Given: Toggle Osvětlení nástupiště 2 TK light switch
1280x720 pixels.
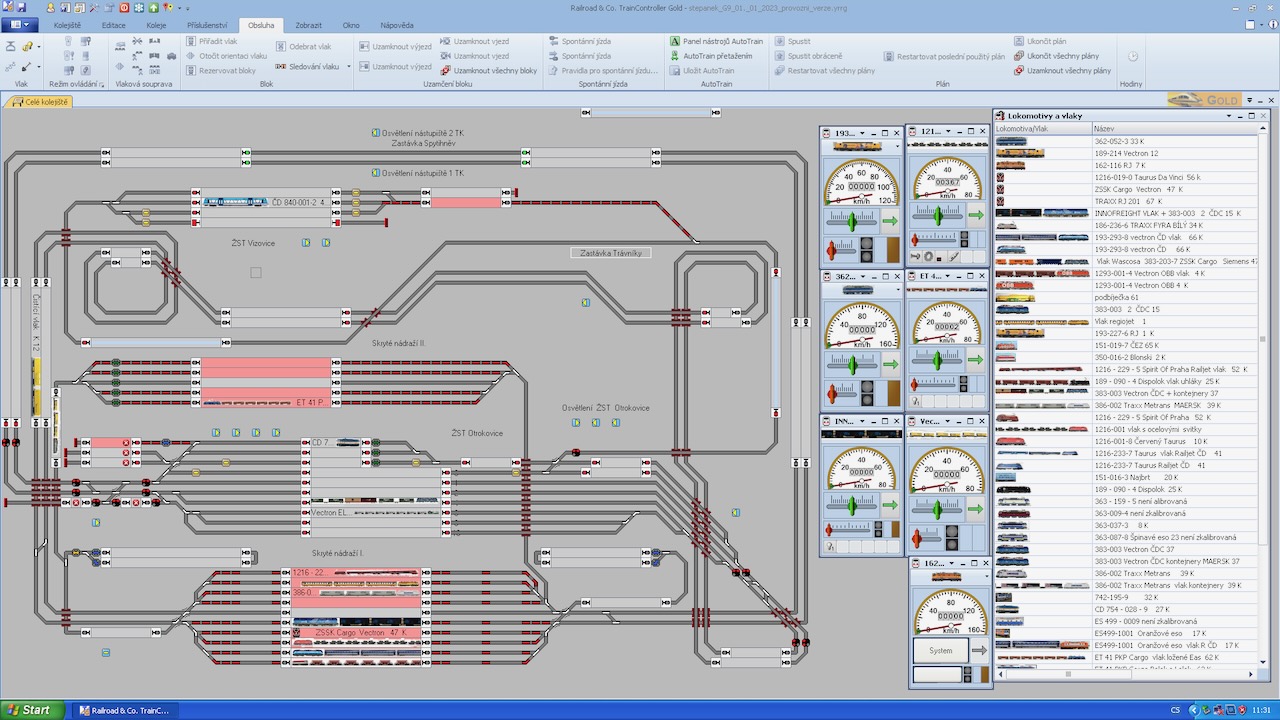Looking at the screenshot, I should pyautogui.click(x=376, y=133).
